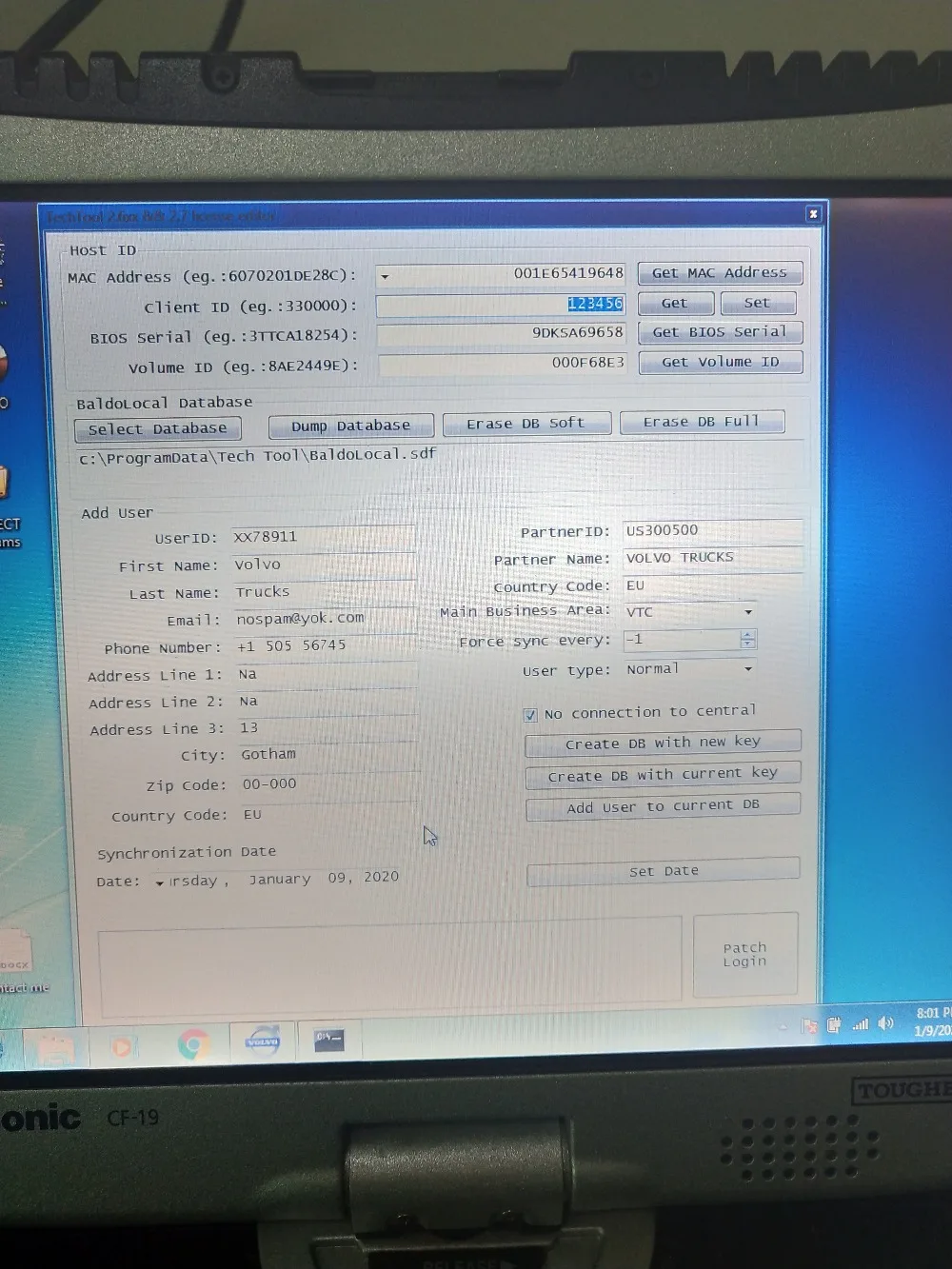Click the user Country Code field under Zip
The width and height of the screenshot is (952, 1269).
point(330,815)
